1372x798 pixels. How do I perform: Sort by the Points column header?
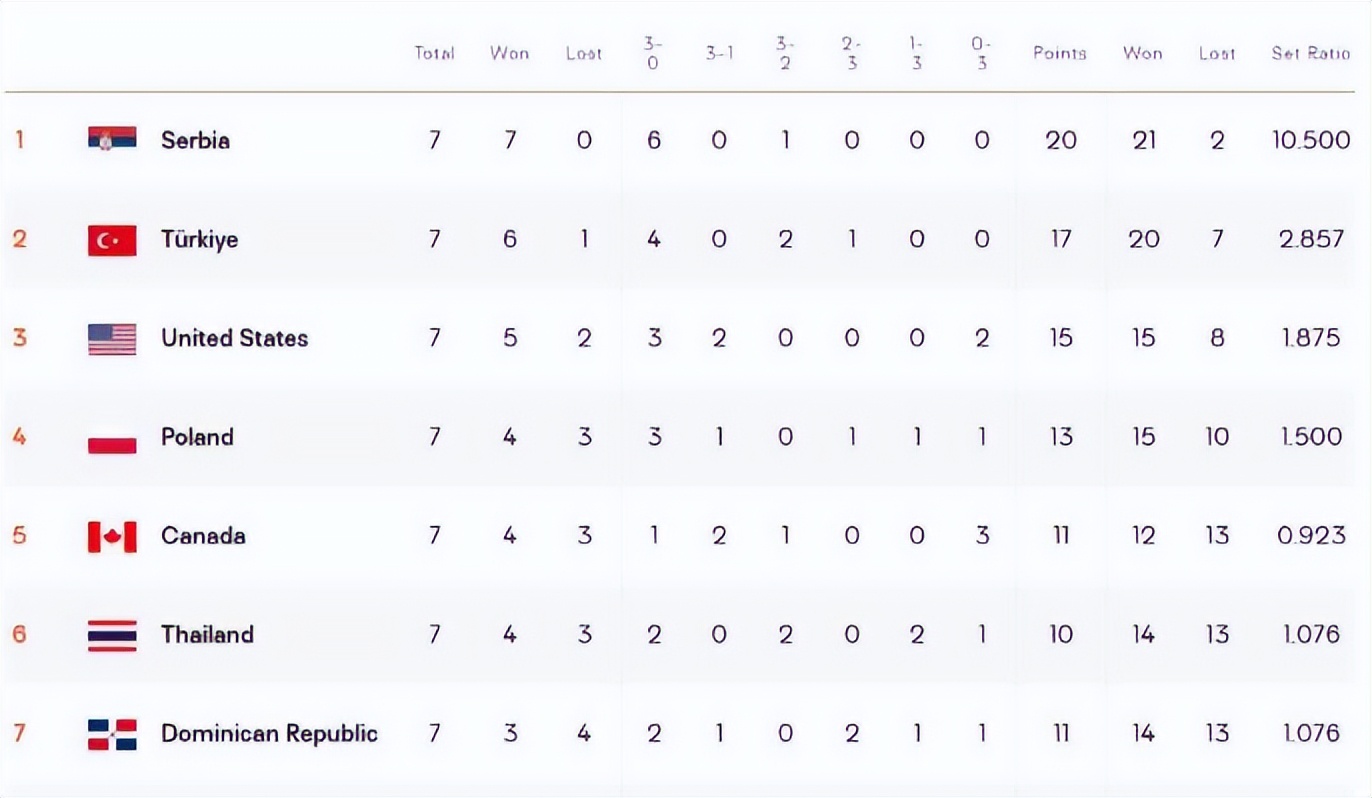1060,53
